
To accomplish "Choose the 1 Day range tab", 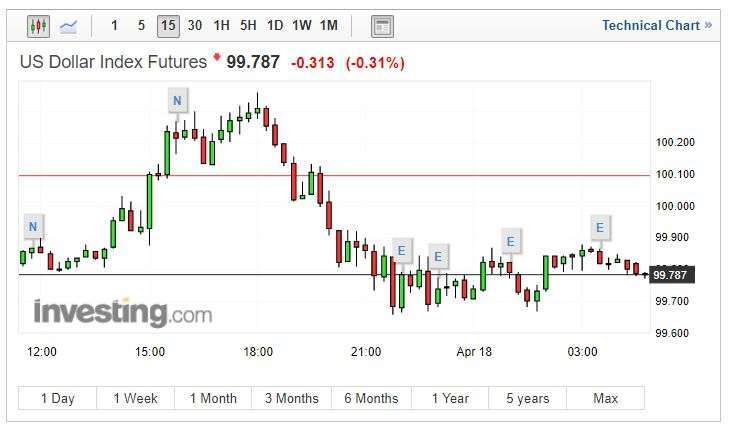I will 57,398.
